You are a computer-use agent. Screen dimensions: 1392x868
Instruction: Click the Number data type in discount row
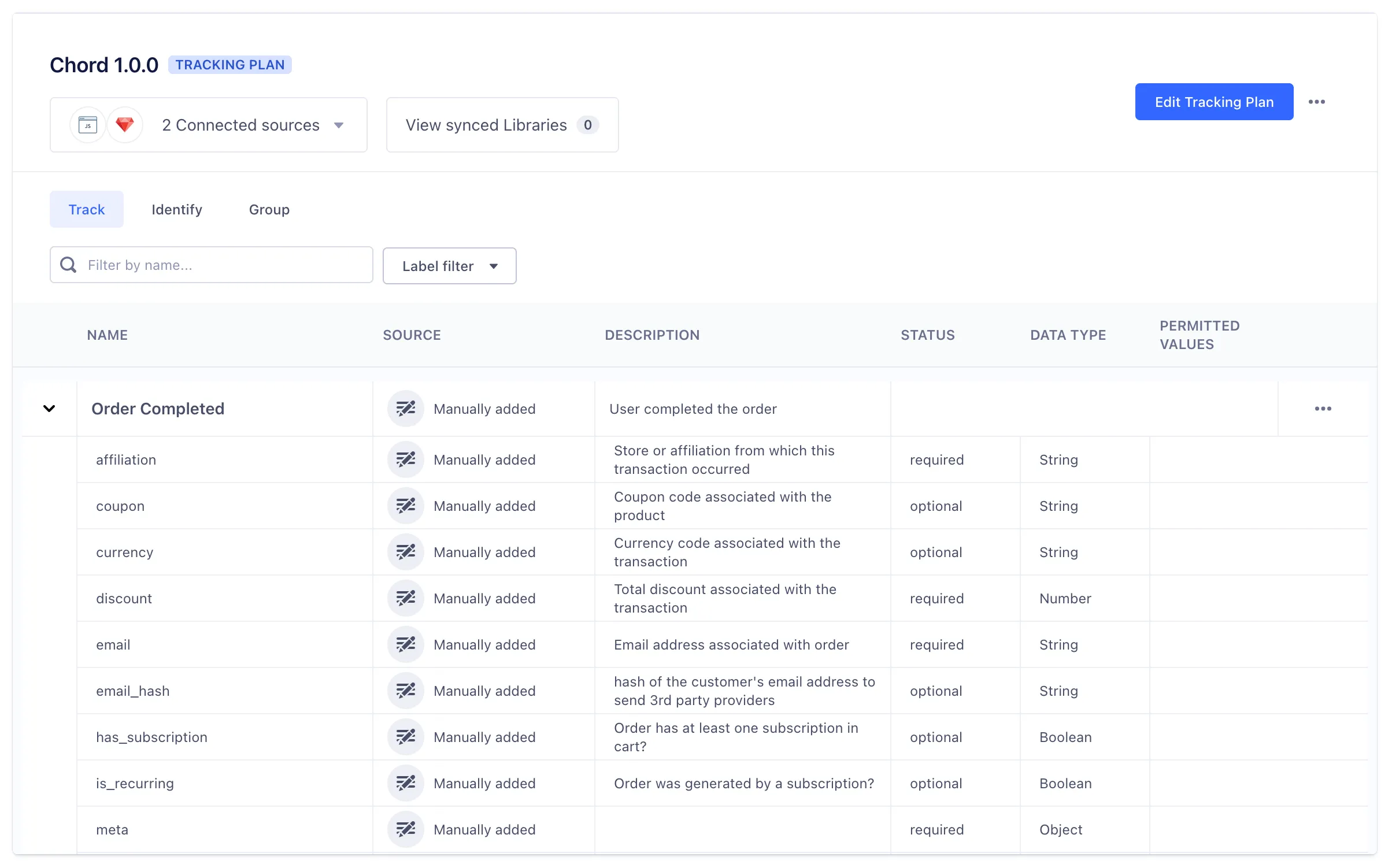(x=1065, y=598)
